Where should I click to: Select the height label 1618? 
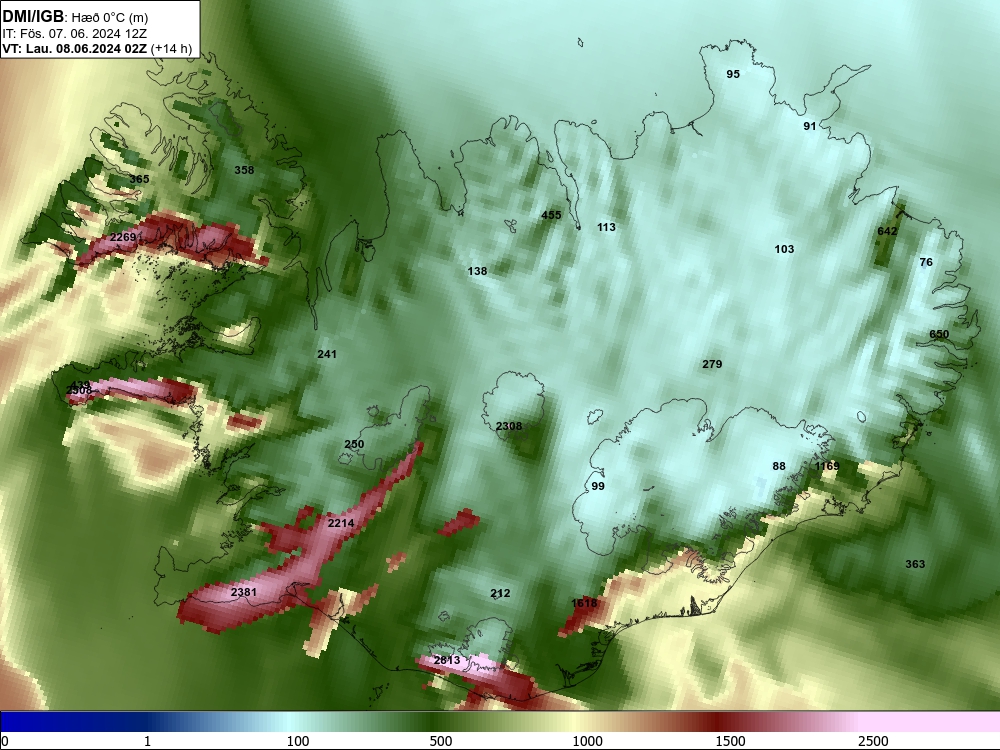tap(584, 603)
